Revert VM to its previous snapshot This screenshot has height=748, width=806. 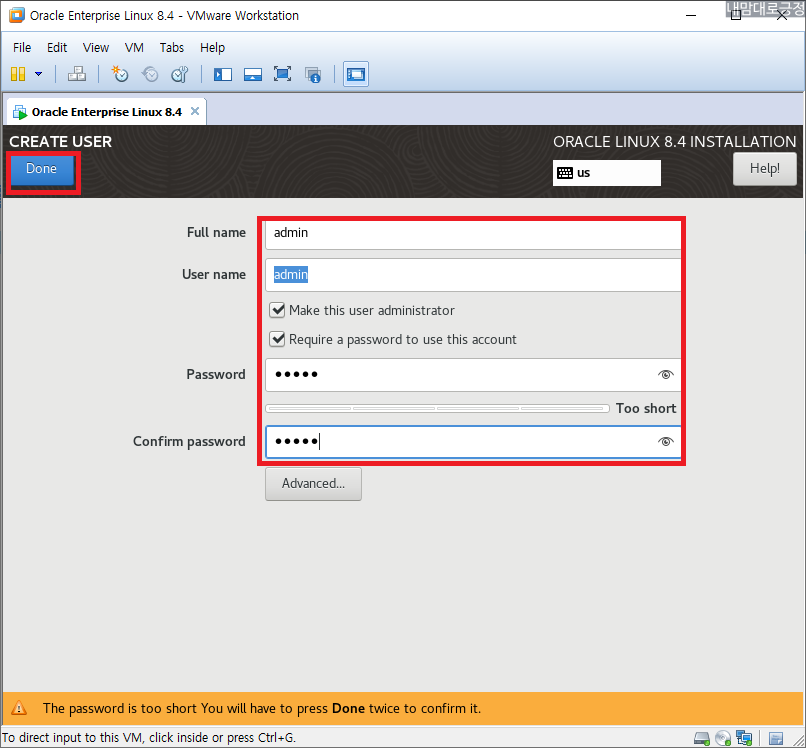[150, 74]
